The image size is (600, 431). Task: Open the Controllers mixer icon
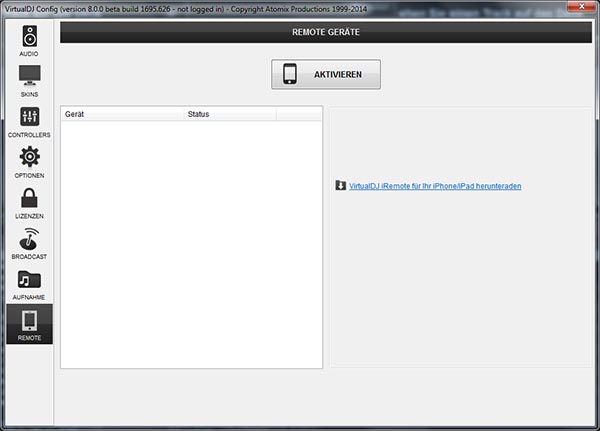pyautogui.click(x=29, y=116)
